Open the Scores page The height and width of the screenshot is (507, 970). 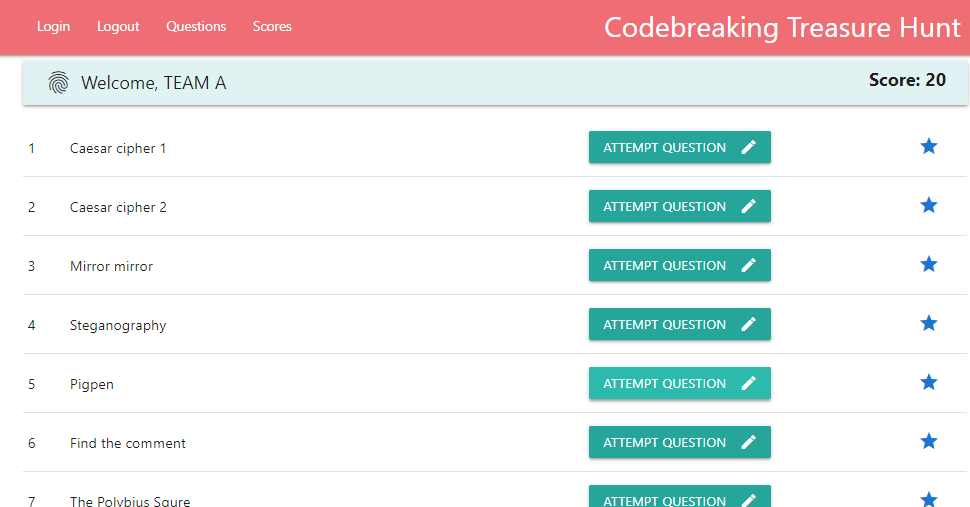(x=272, y=27)
